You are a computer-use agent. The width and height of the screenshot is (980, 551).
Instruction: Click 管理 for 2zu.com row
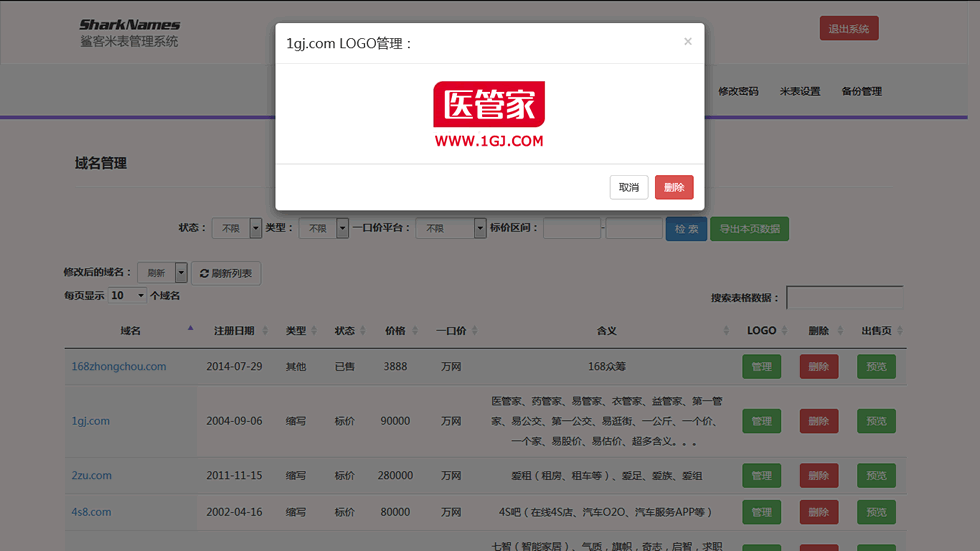pos(761,475)
